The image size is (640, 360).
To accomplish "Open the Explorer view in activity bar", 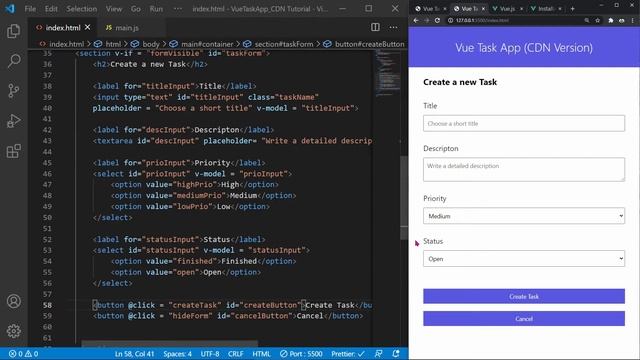I will point(13,31).
